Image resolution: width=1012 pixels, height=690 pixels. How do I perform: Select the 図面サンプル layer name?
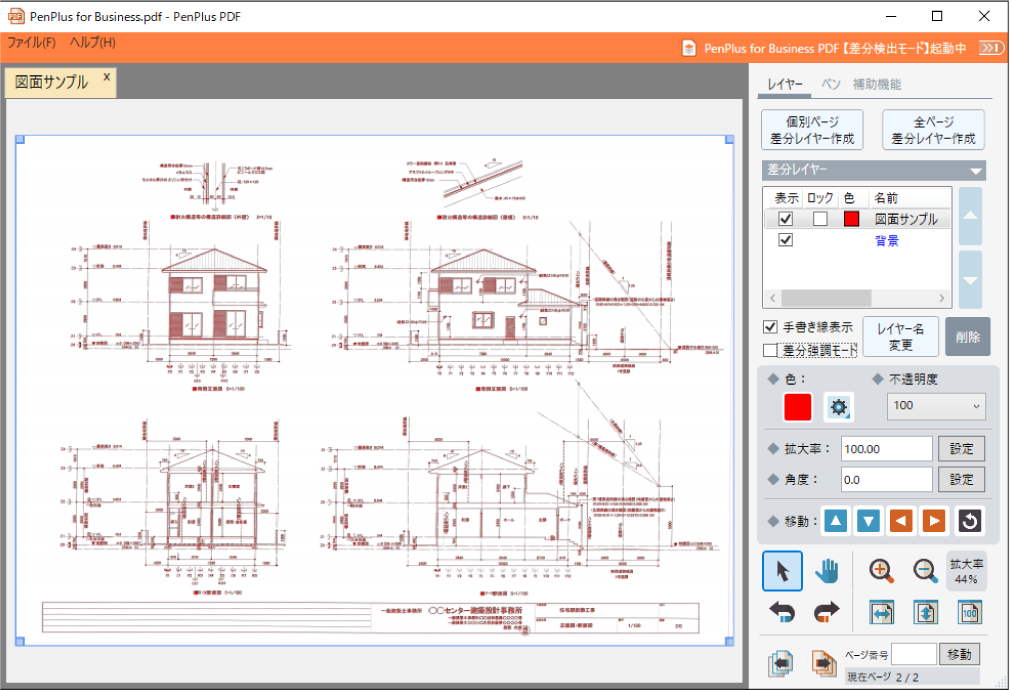click(x=906, y=219)
